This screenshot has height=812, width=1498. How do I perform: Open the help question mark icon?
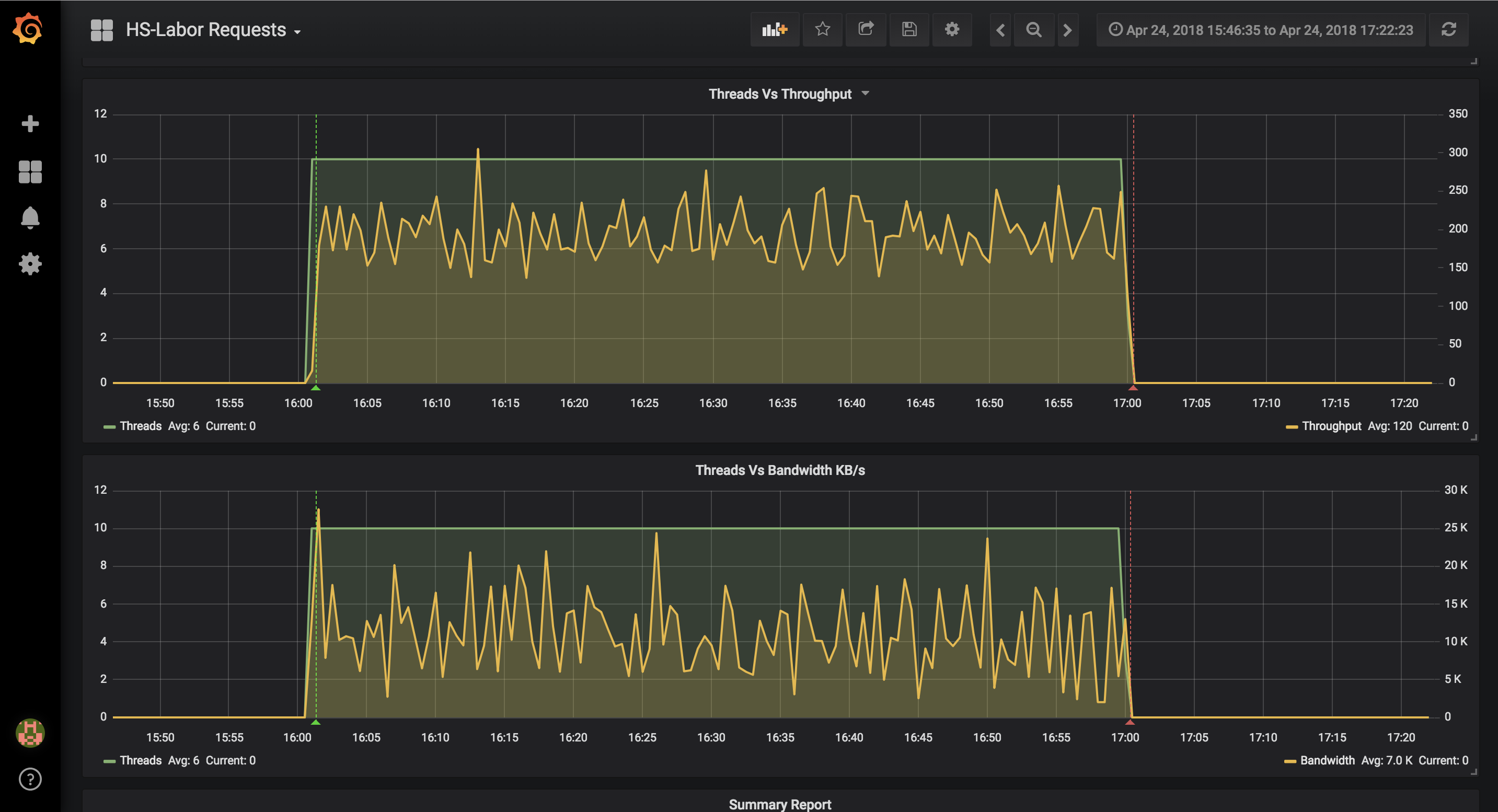pos(30,779)
